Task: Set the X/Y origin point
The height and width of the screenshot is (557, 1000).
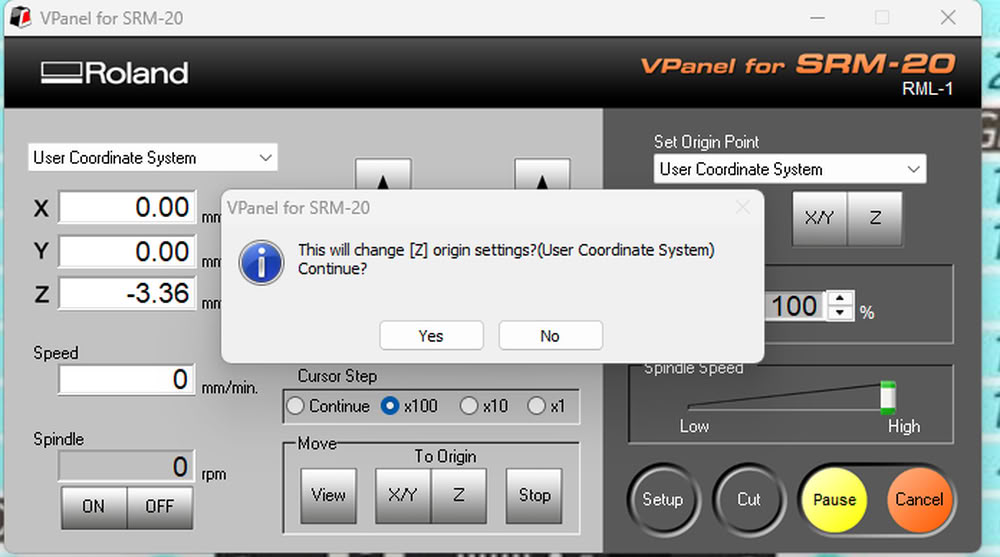Action: point(820,218)
